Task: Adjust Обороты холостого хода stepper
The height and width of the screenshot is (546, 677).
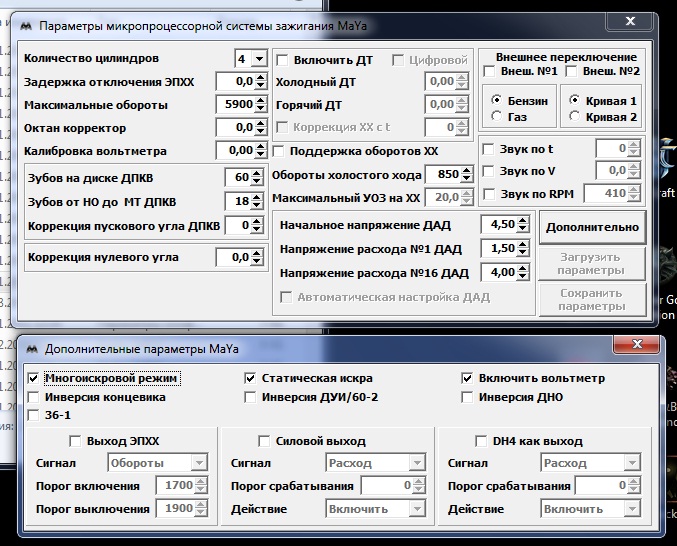Action: (x=467, y=174)
